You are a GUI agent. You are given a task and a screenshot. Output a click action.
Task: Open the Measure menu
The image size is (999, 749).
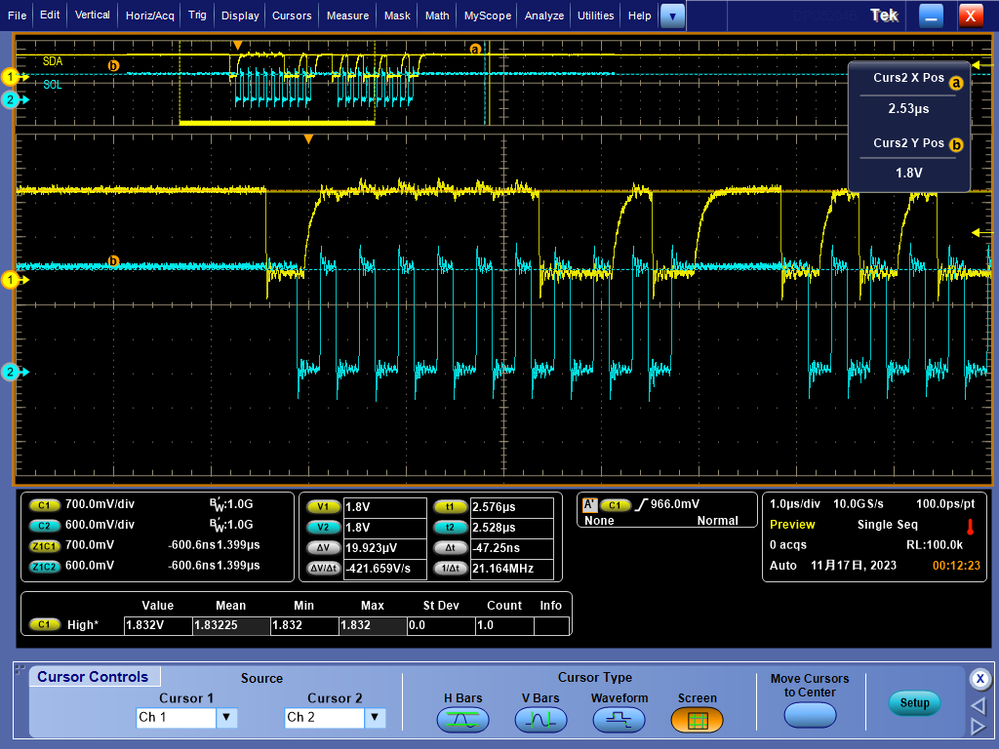click(347, 16)
